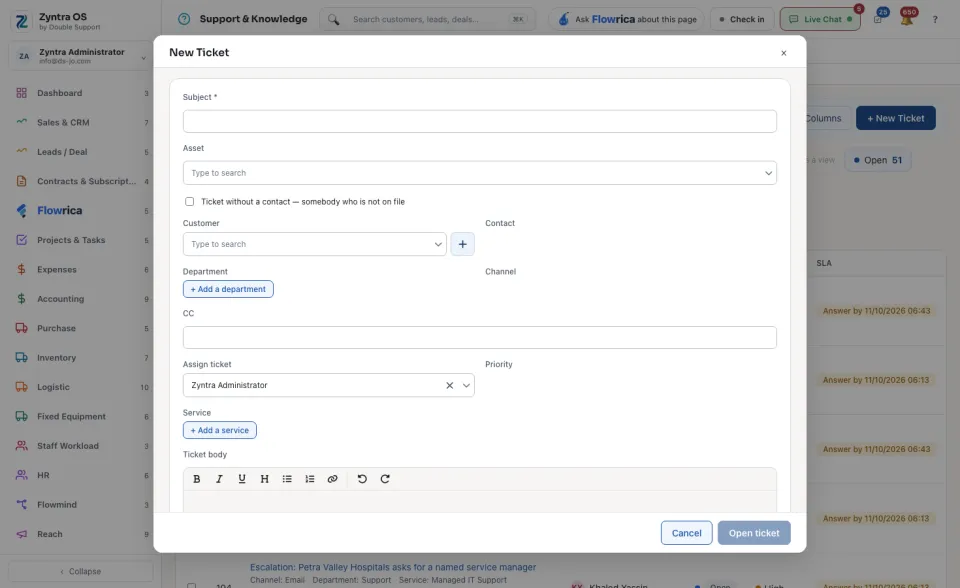
Task: Click the Zyntra OS logo
Action: tap(21, 21)
